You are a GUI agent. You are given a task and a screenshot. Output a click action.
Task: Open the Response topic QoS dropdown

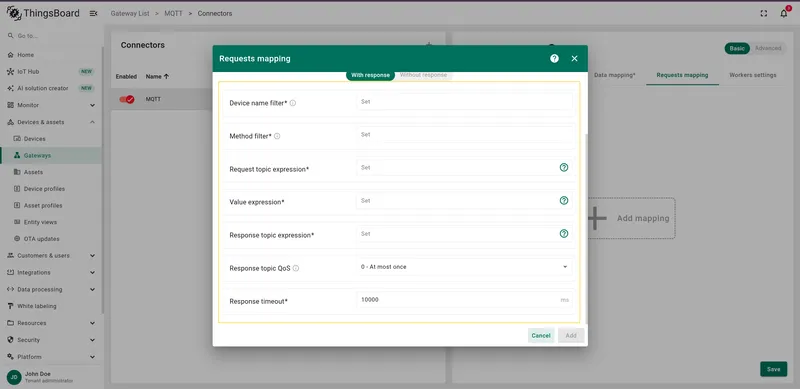click(x=464, y=267)
